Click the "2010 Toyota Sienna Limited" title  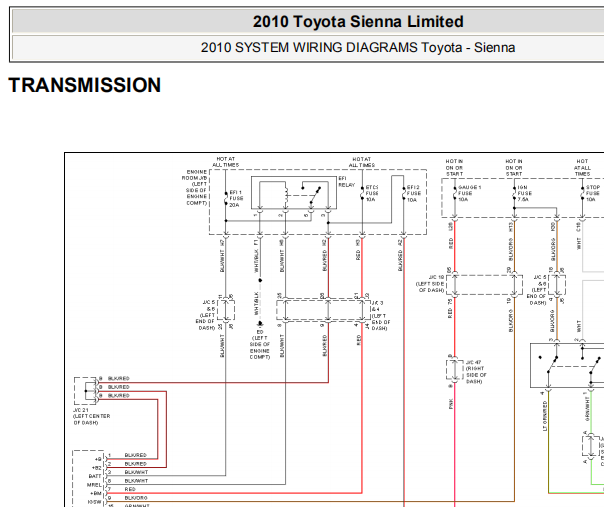click(358, 22)
